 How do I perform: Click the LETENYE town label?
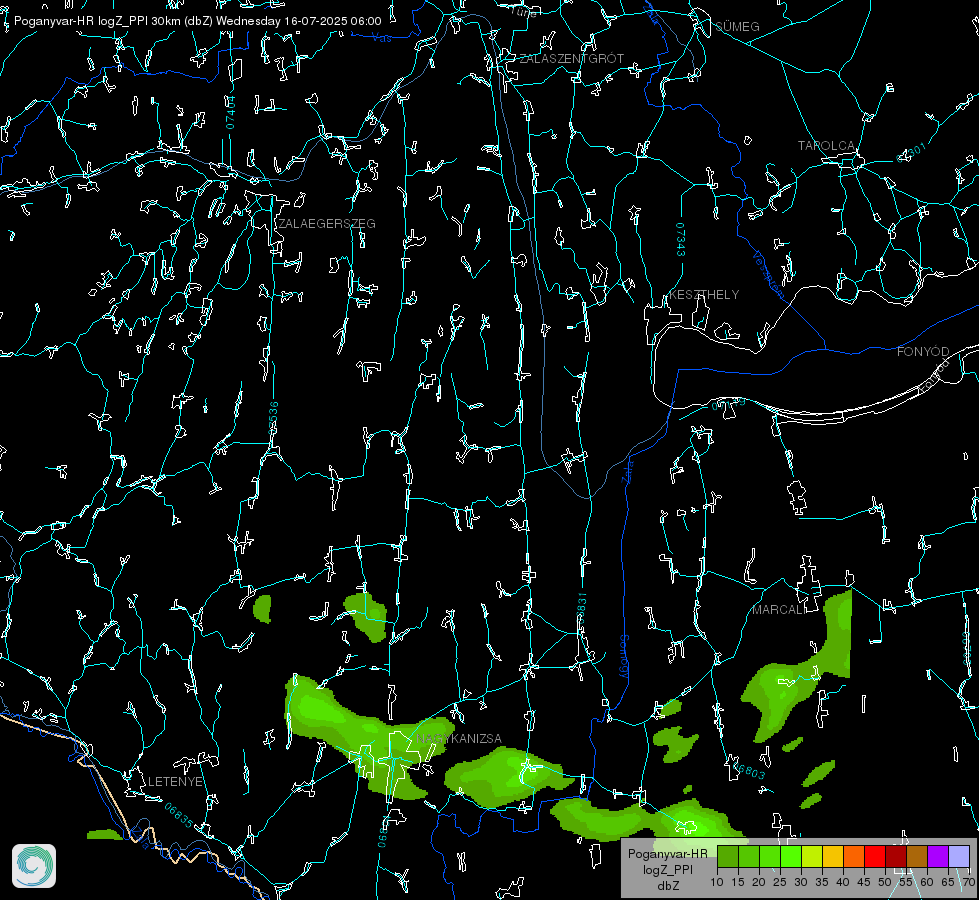click(x=175, y=782)
